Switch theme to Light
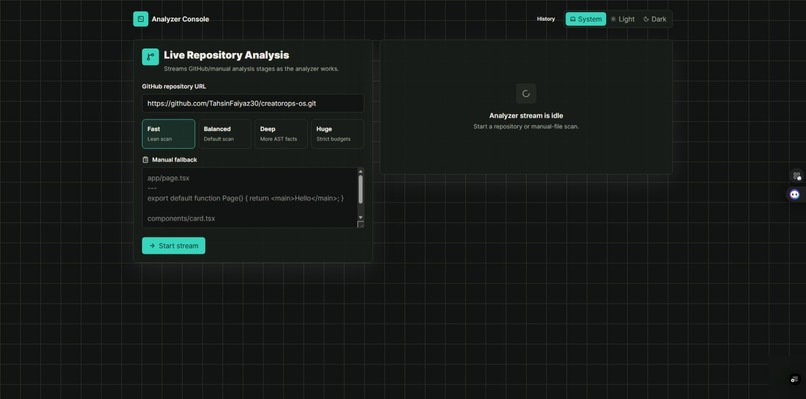The height and width of the screenshot is (399, 806). click(x=622, y=19)
